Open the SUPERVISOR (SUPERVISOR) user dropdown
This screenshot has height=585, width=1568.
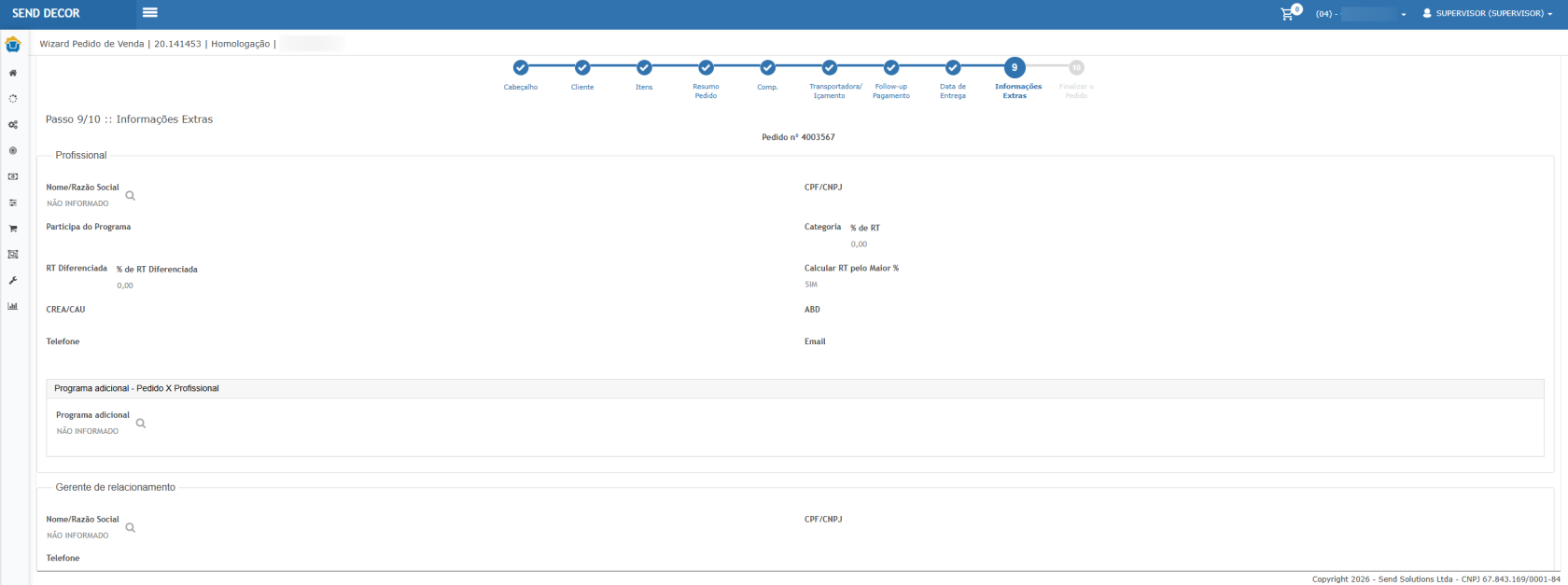[x=1488, y=14]
